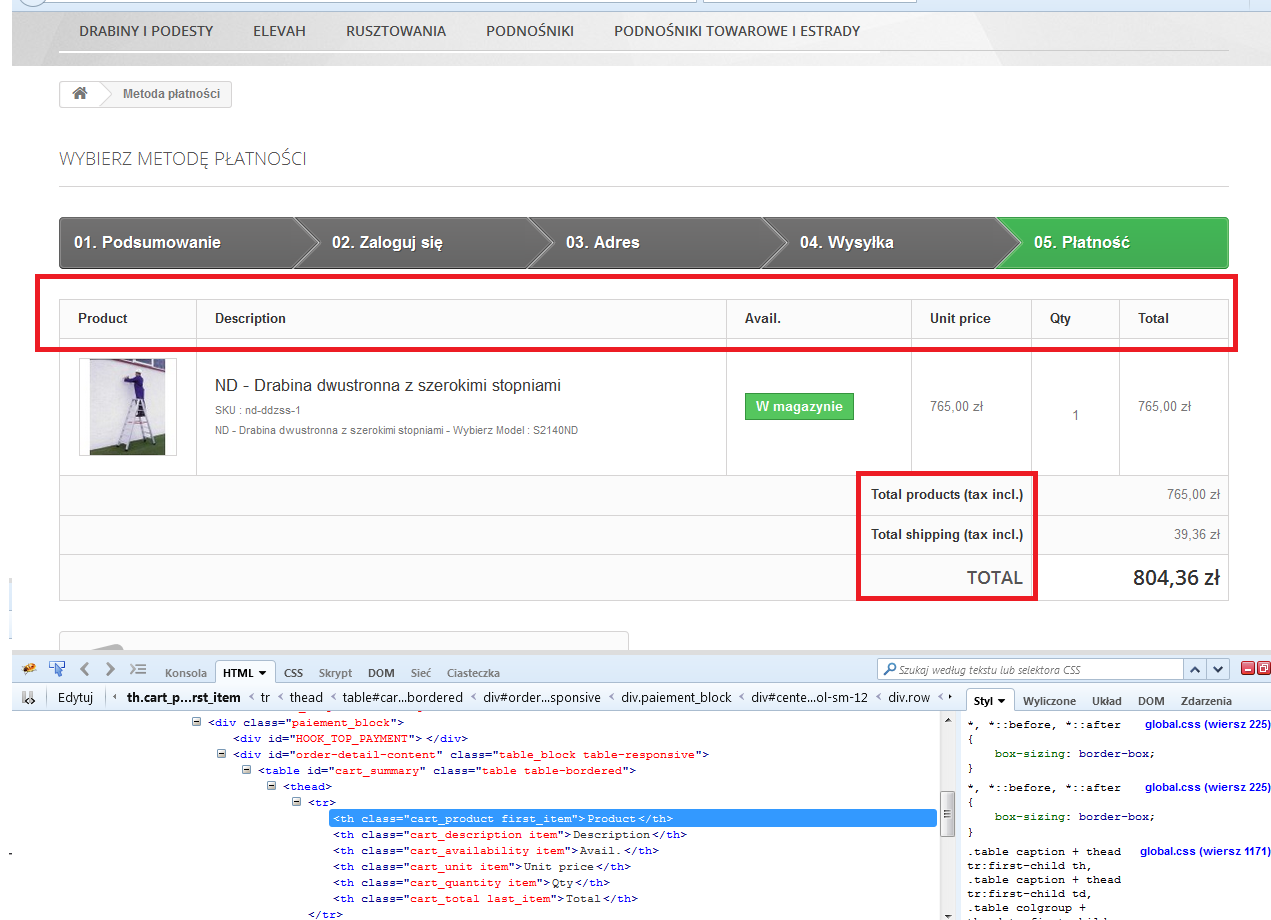Click the Edytuj button
The width and height of the screenshot is (1271, 920).
coord(75,697)
